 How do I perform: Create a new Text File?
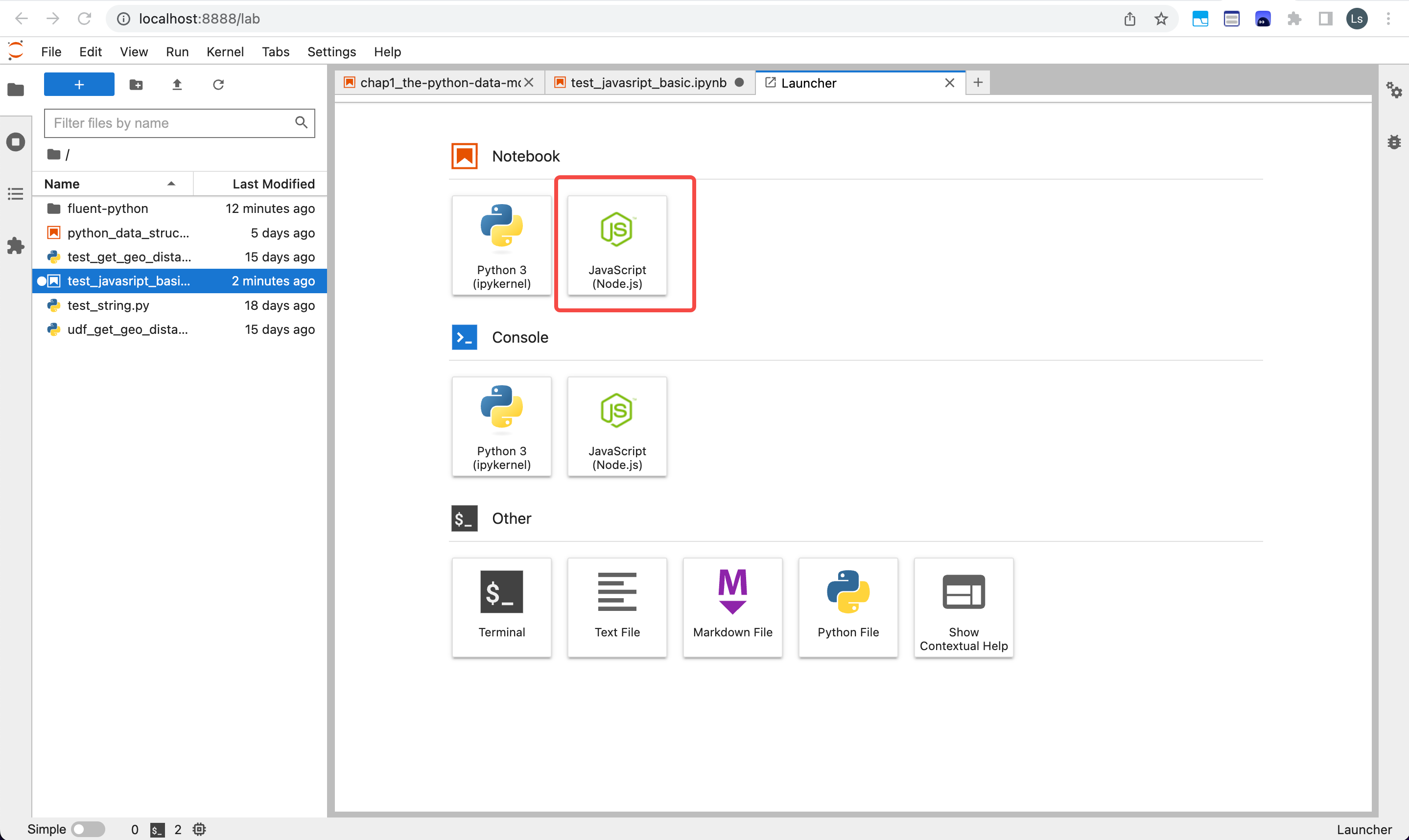(617, 607)
